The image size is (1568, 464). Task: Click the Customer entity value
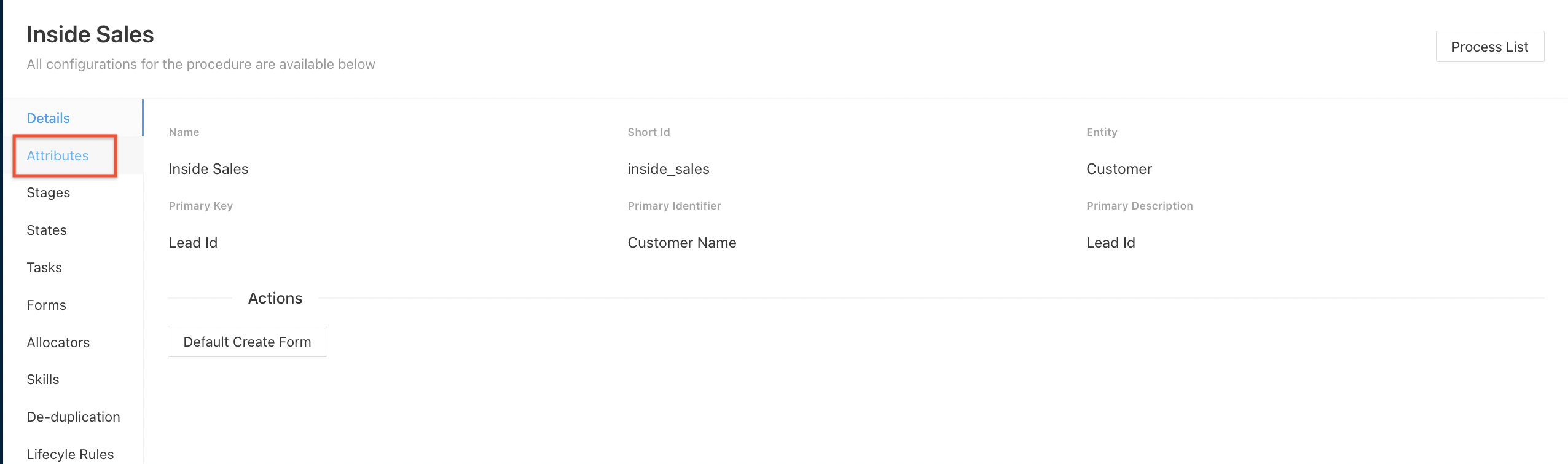click(1119, 169)
